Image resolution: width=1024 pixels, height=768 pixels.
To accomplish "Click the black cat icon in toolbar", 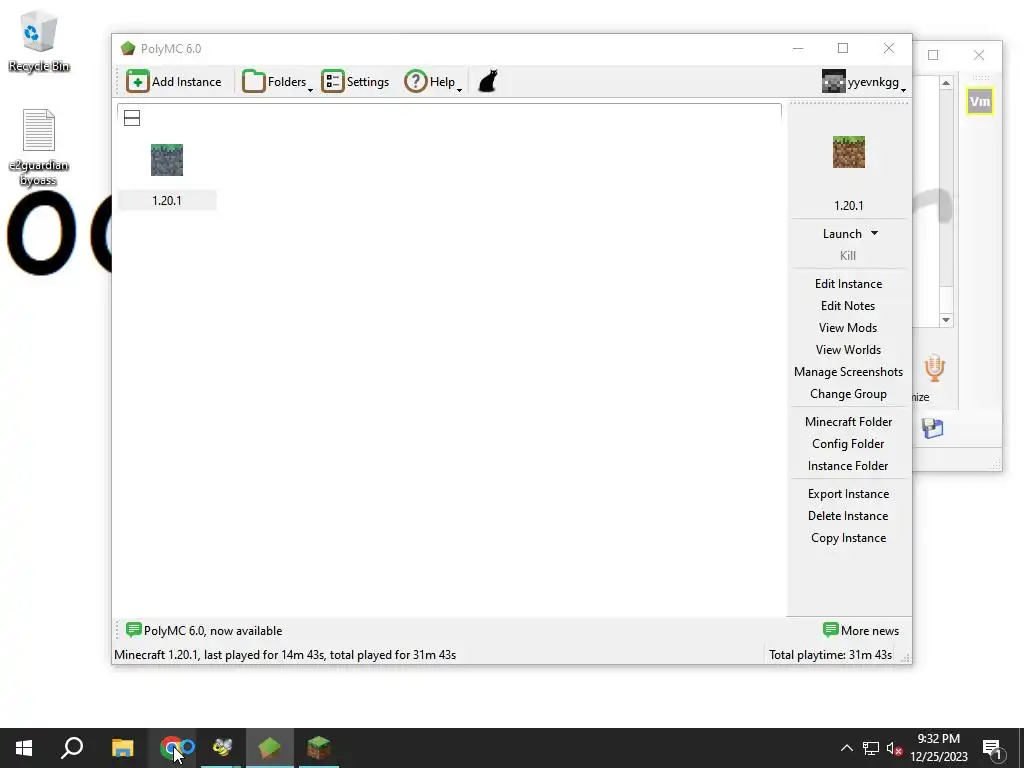I will coord(488,82).
